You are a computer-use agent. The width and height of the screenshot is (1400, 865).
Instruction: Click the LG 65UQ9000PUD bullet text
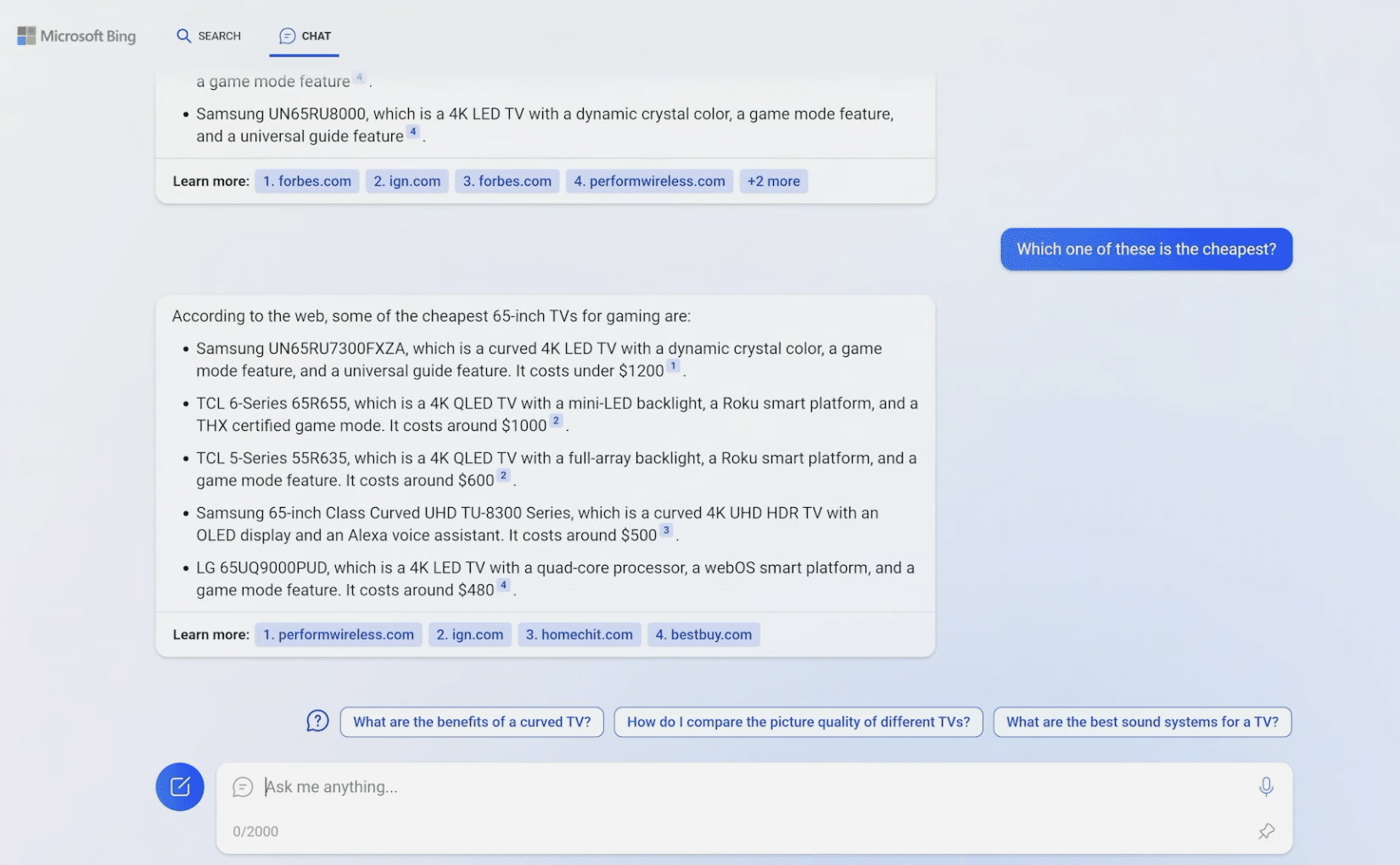click(x=555, y=578)
